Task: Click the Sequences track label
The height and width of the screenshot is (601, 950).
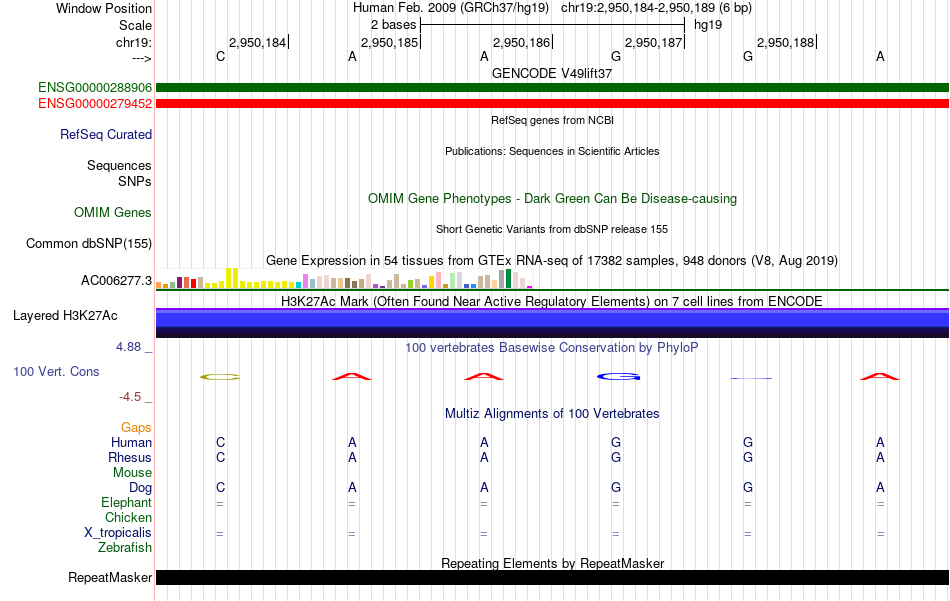Action: [x=119, y=165]
